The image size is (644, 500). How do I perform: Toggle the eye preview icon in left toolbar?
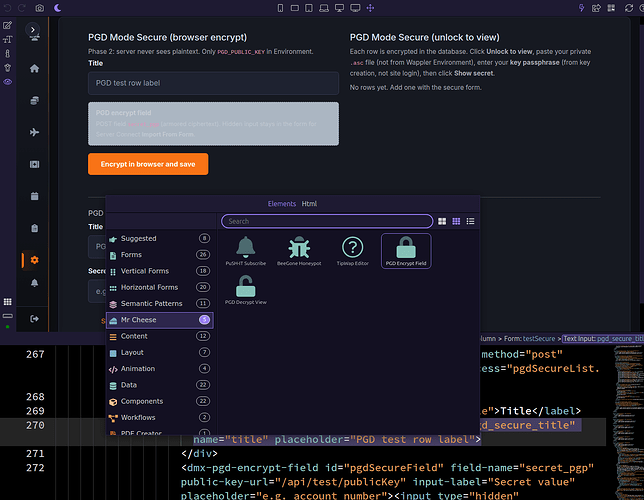tap(7, 82)
